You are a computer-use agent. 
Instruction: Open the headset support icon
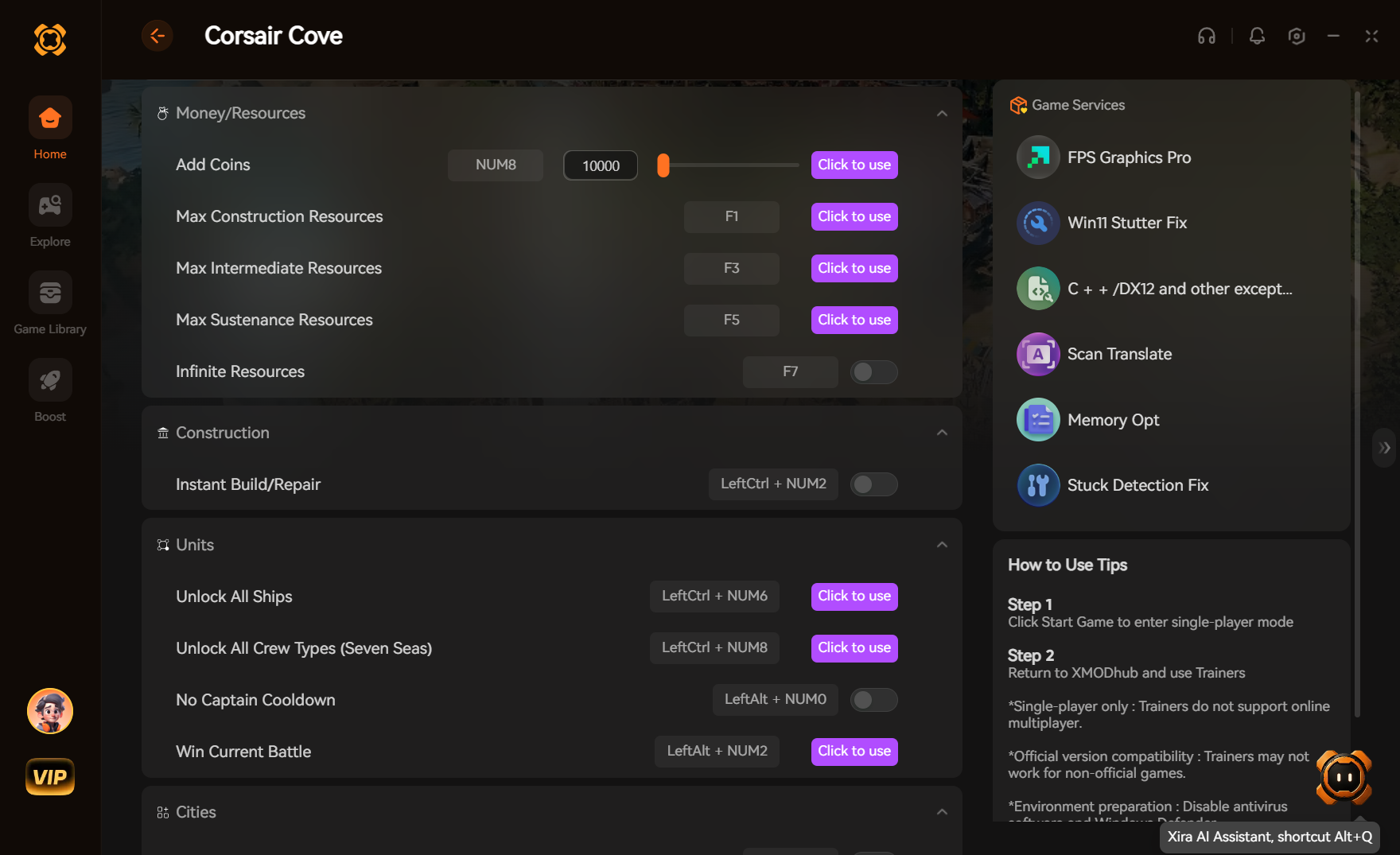(1207, 36)
